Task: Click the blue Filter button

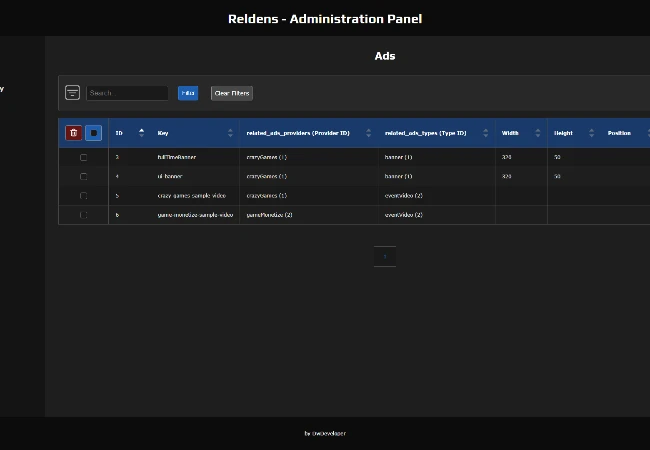Action: click(x=188, y=93)
